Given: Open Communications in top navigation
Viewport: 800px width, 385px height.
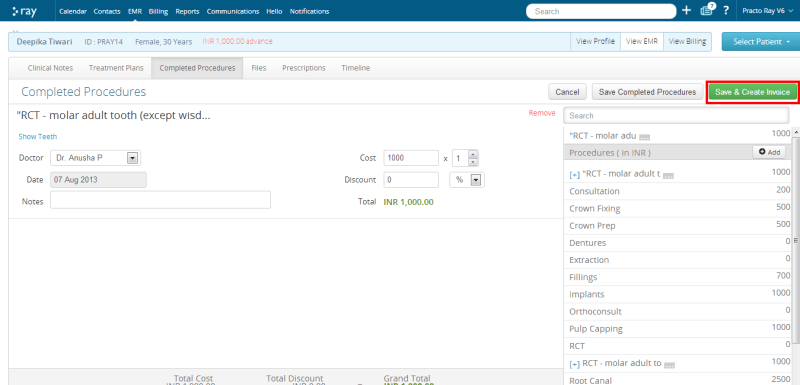Looking at the screenshot, I should (x=233, y=11).
